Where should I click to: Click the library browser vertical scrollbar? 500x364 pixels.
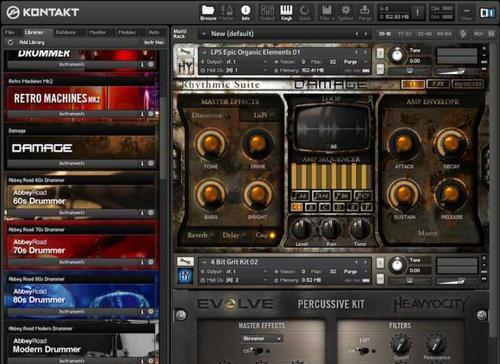tap(163, 138)
